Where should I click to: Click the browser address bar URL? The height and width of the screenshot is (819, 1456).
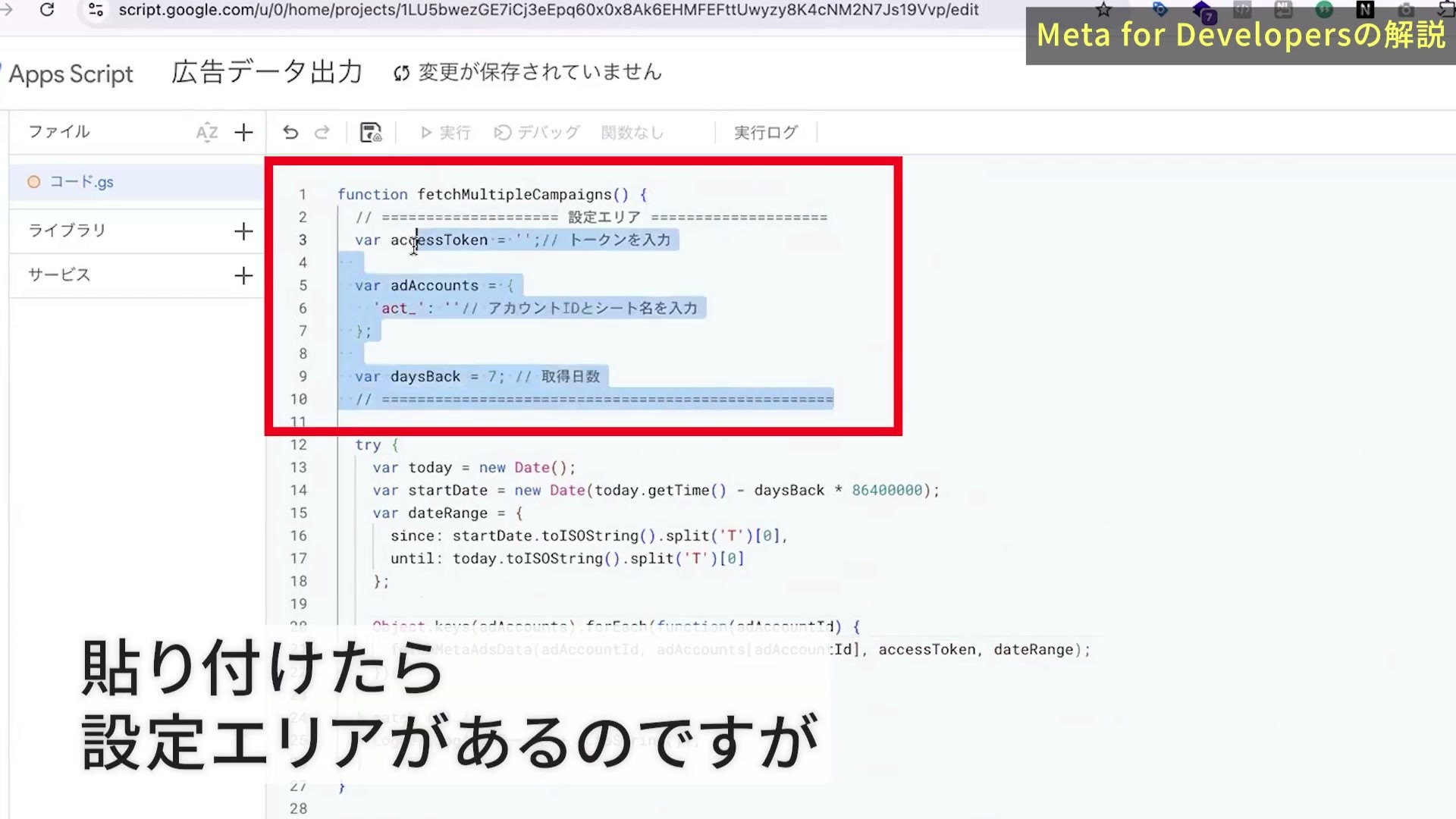[548, 10]
